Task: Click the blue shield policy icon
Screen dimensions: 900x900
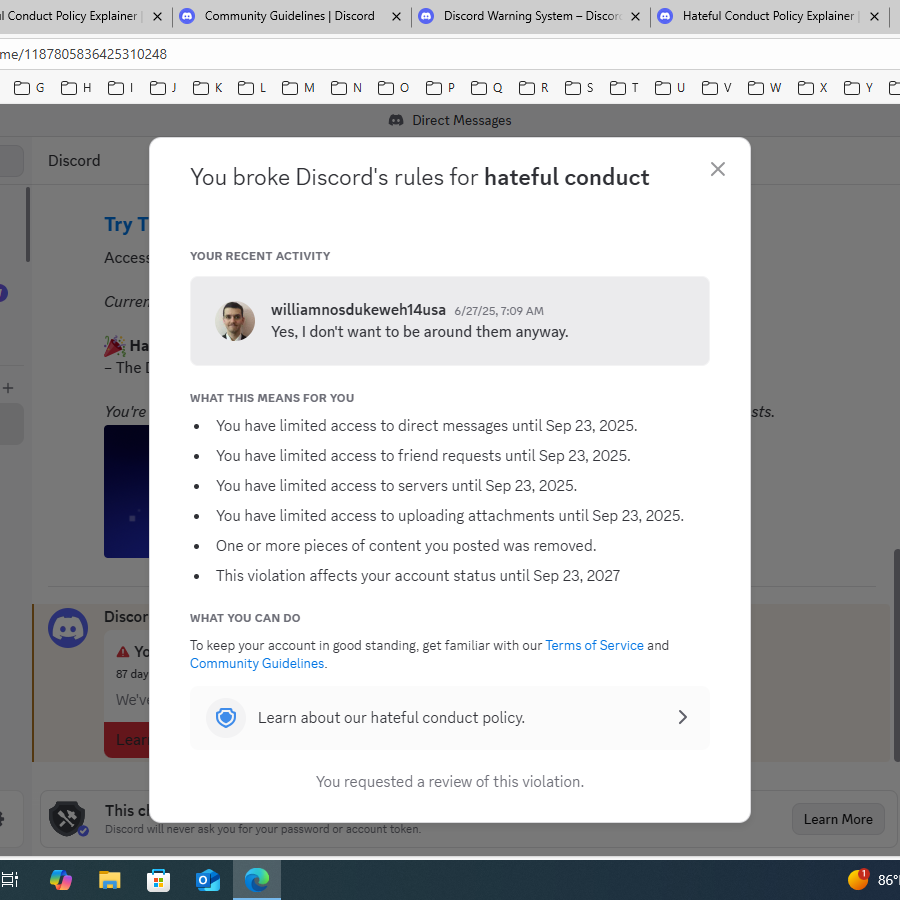Action: 226,717
